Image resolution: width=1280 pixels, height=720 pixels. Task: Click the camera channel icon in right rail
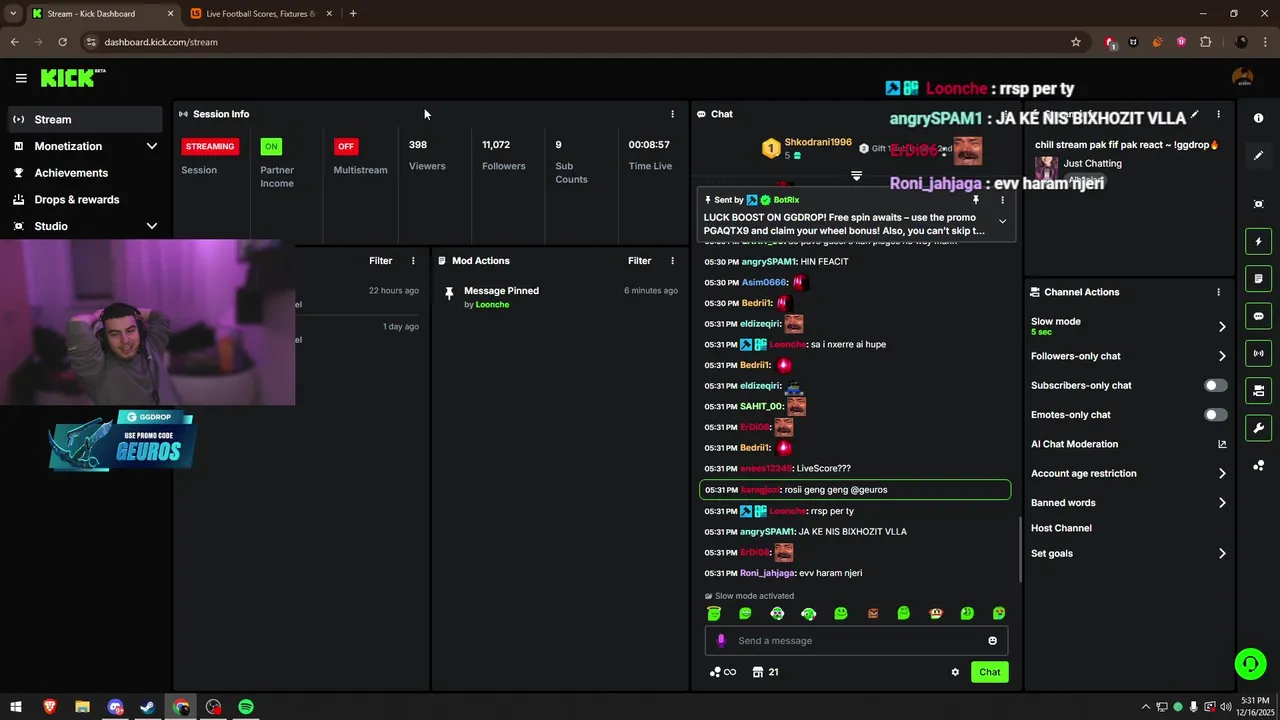1258,390
